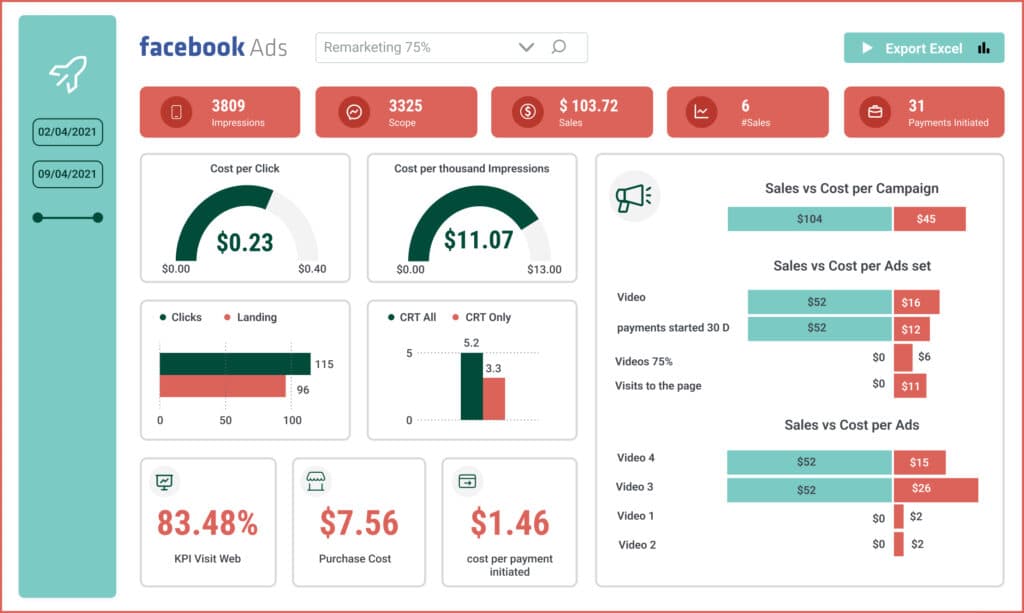
Task: Click the rocket icon in the sidebar
Action: click(68, 74)
